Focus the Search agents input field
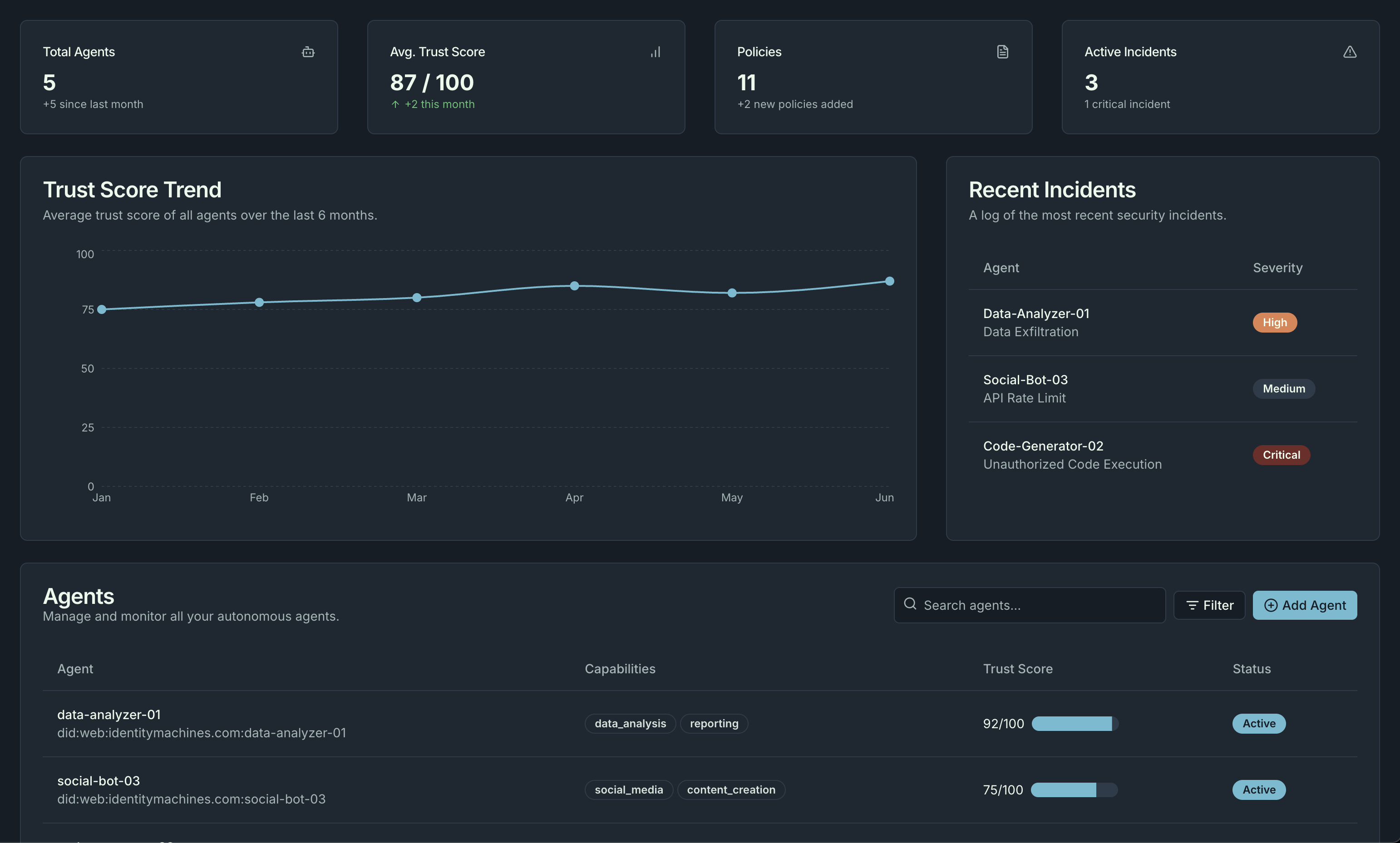Viewport: 1400px width, 843px height. pos(1029,605)
